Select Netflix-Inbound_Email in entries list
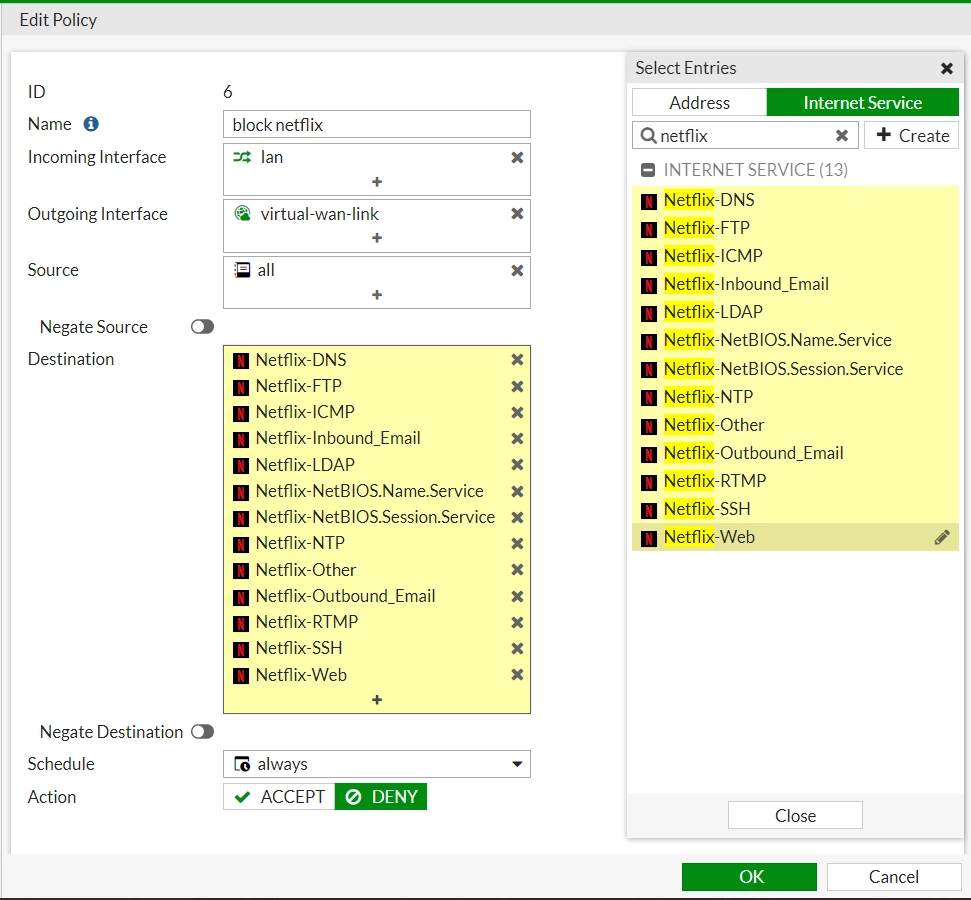Screen dimensions: 971x900 coord(795,284)
